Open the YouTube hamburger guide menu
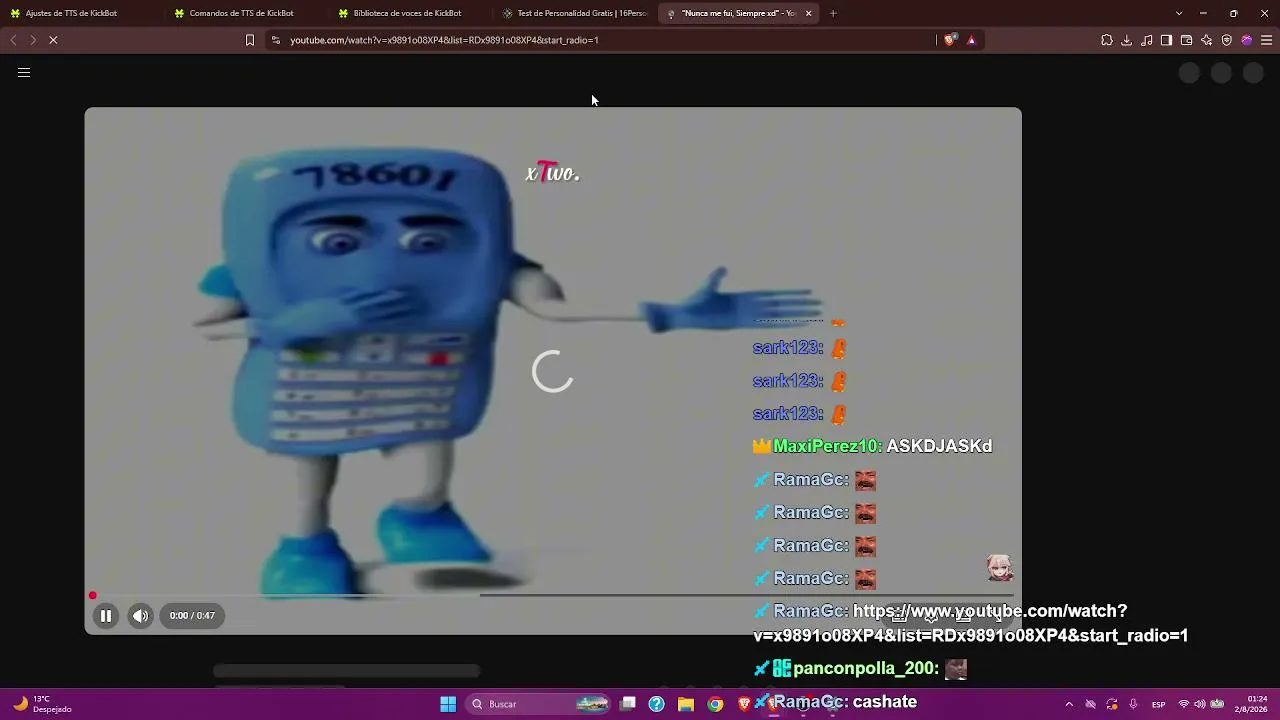The height and width of the screenshot is (720, 1280). pyautogui.click(x=24, y=72)
